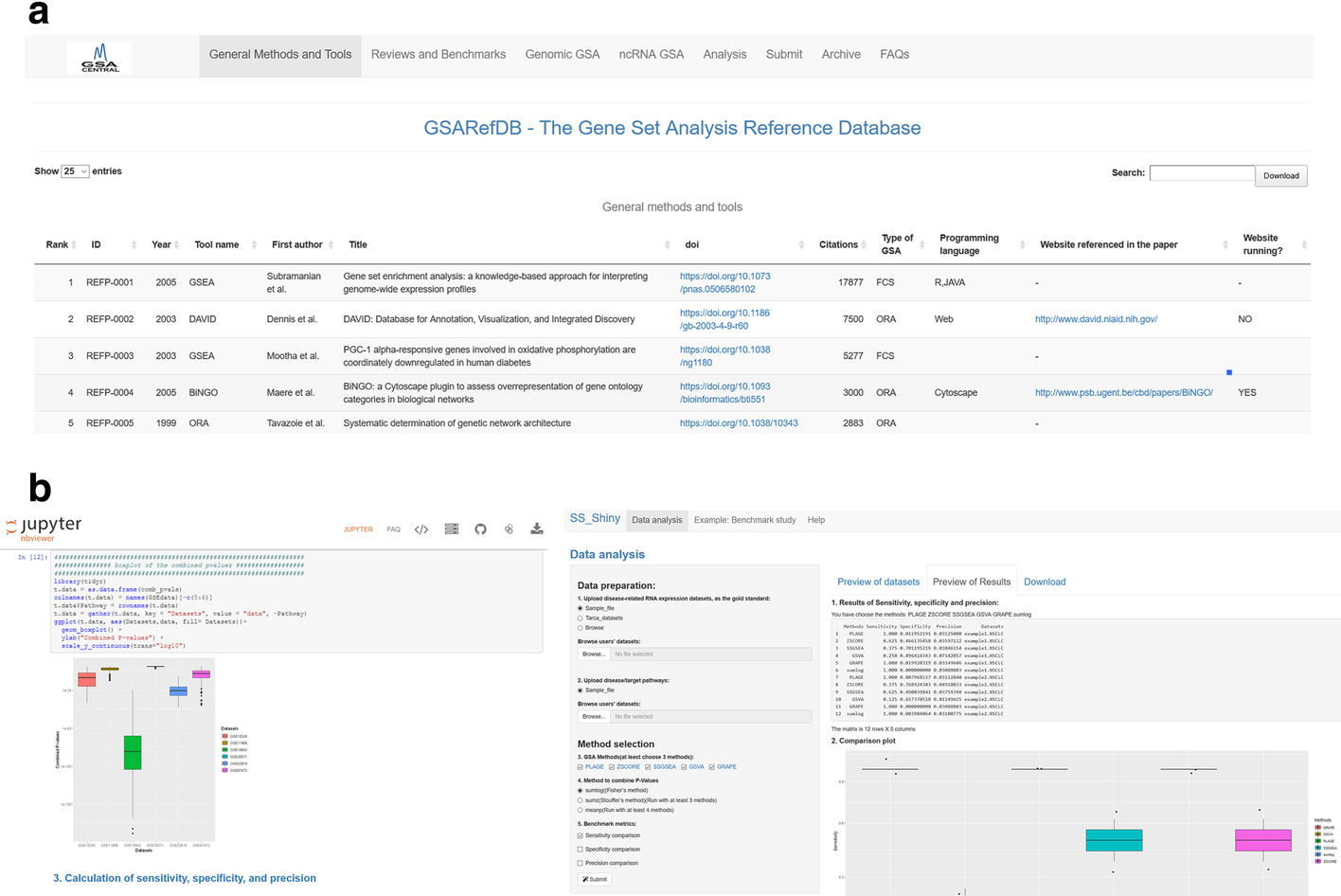Toggle the GSVA method checkbox
Image resolution: width=1341 pixels, height=896 pixels.
click(684, 767)
